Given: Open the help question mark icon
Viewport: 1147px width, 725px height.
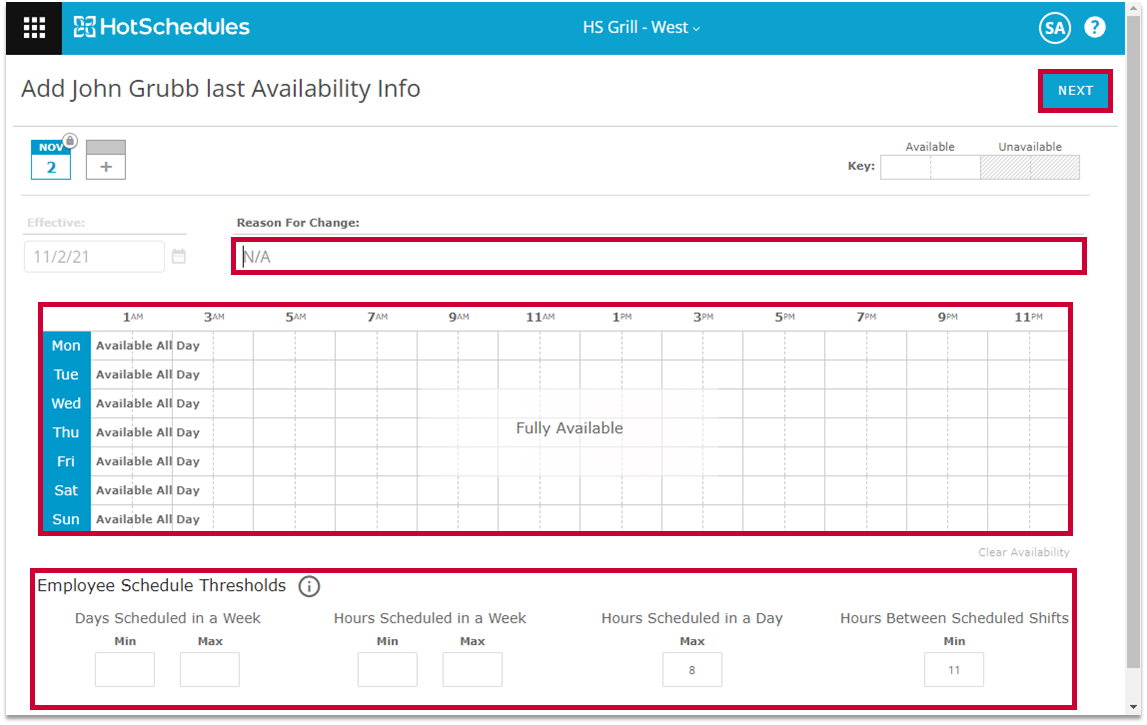Looking at the screenshot, I should tap(1095, 28).
